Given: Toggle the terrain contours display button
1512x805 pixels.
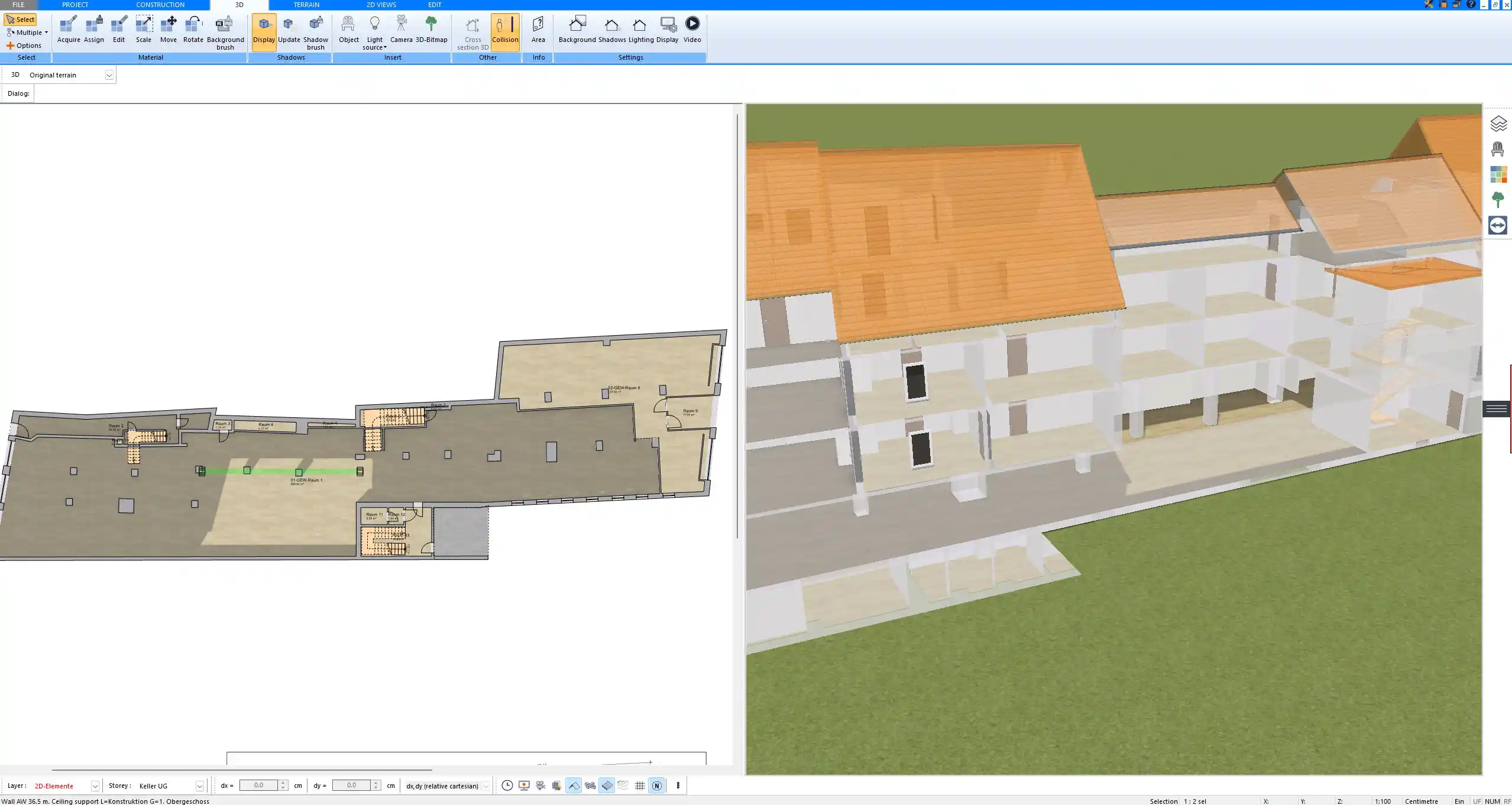Looking at the screenshot, I should 623,785.
